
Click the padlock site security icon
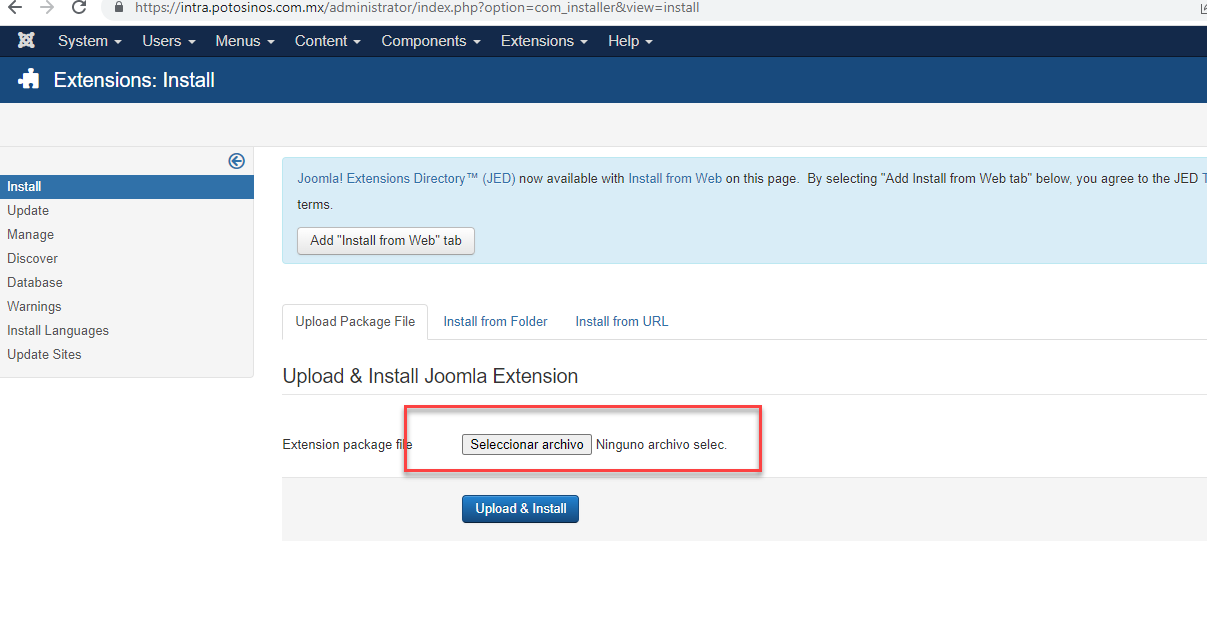pyautogui.click(x=120, y=7)
